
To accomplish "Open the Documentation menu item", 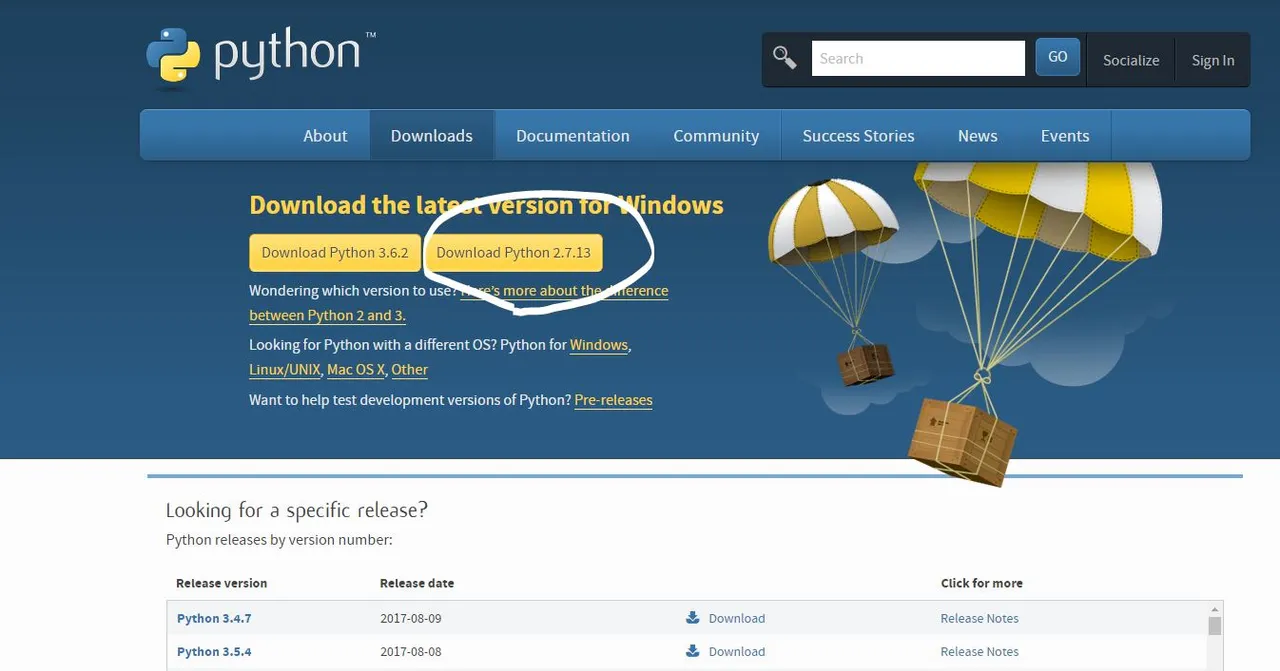I will (x=573, y=136).
